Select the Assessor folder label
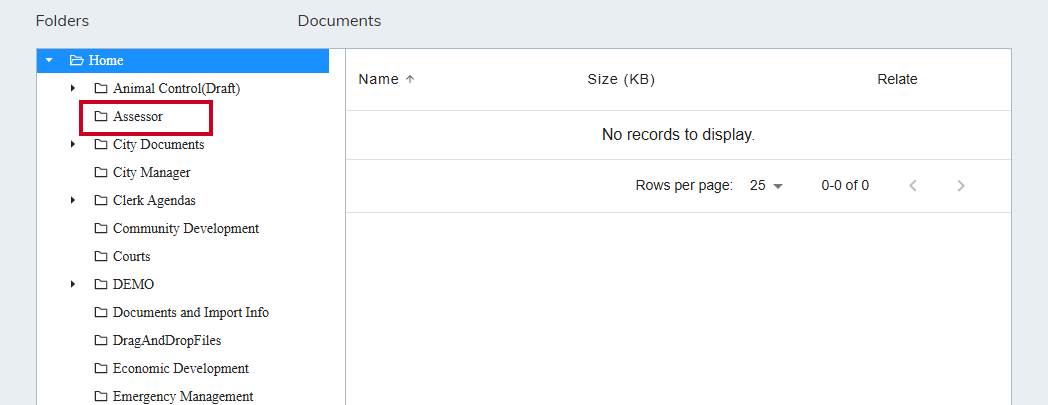This screenshot has height=405, width=1048. click(x=138, y=116)
